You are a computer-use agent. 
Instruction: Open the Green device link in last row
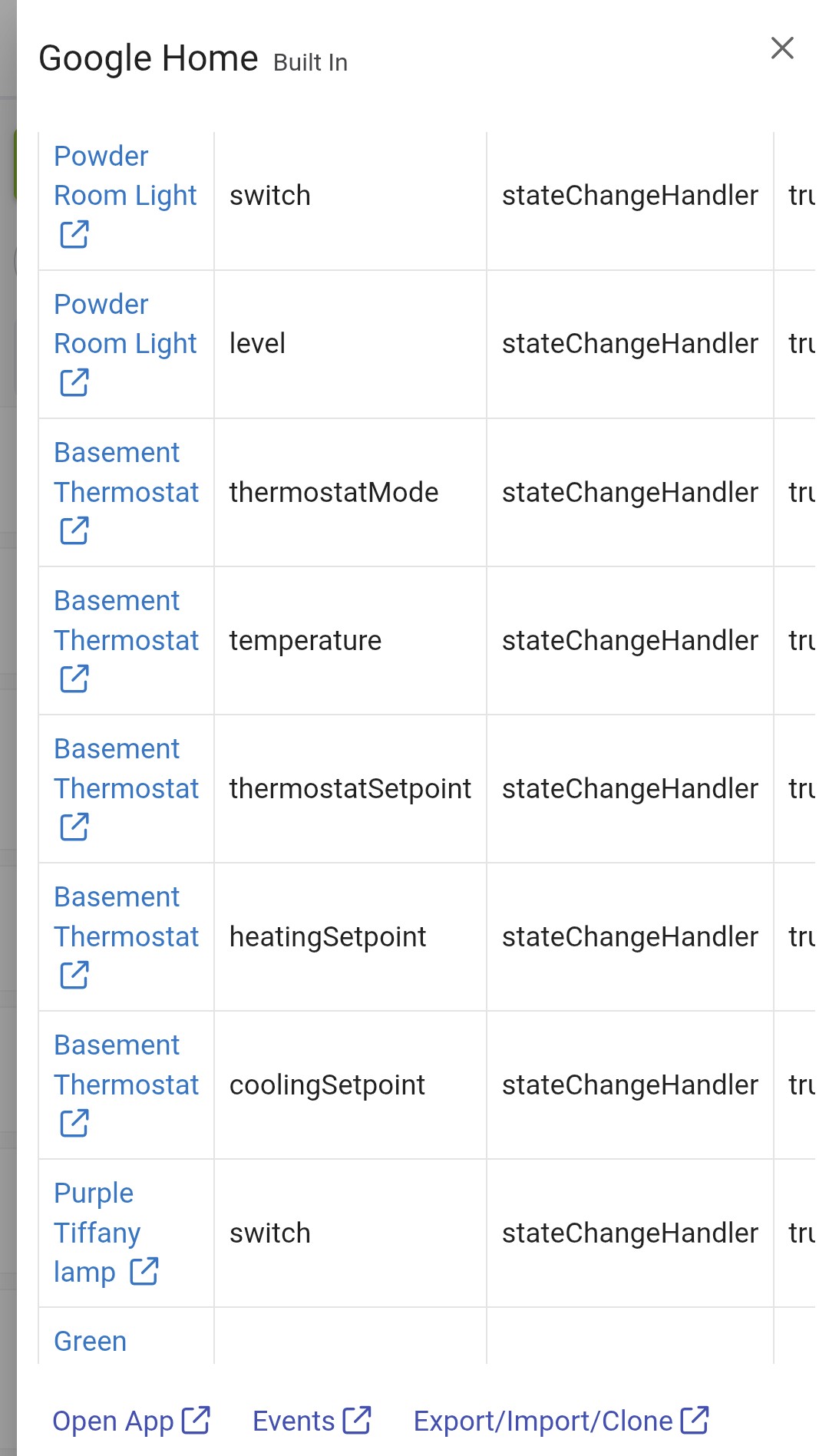[90, 1341]
